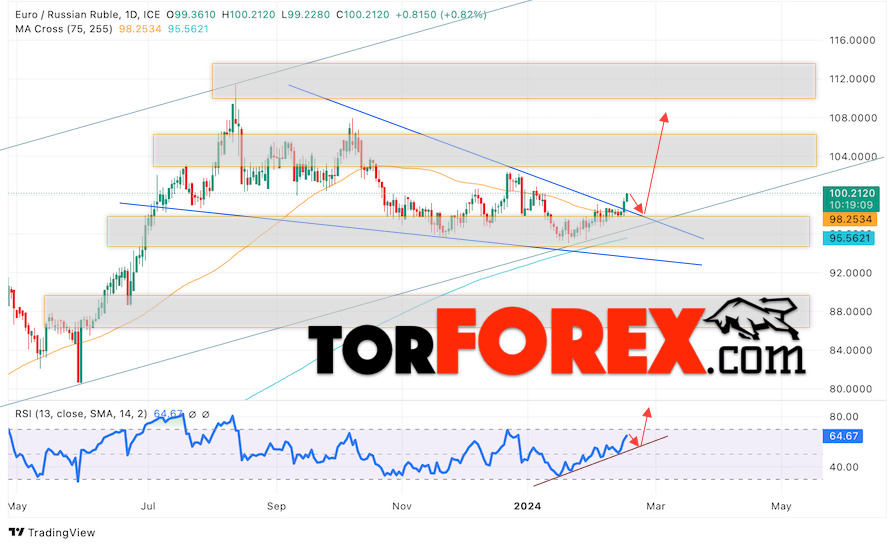The image size is (895, 547).
Task: Click the 80.00 RSI axis label
Action: pyautogui.click(x=844, y=417)
